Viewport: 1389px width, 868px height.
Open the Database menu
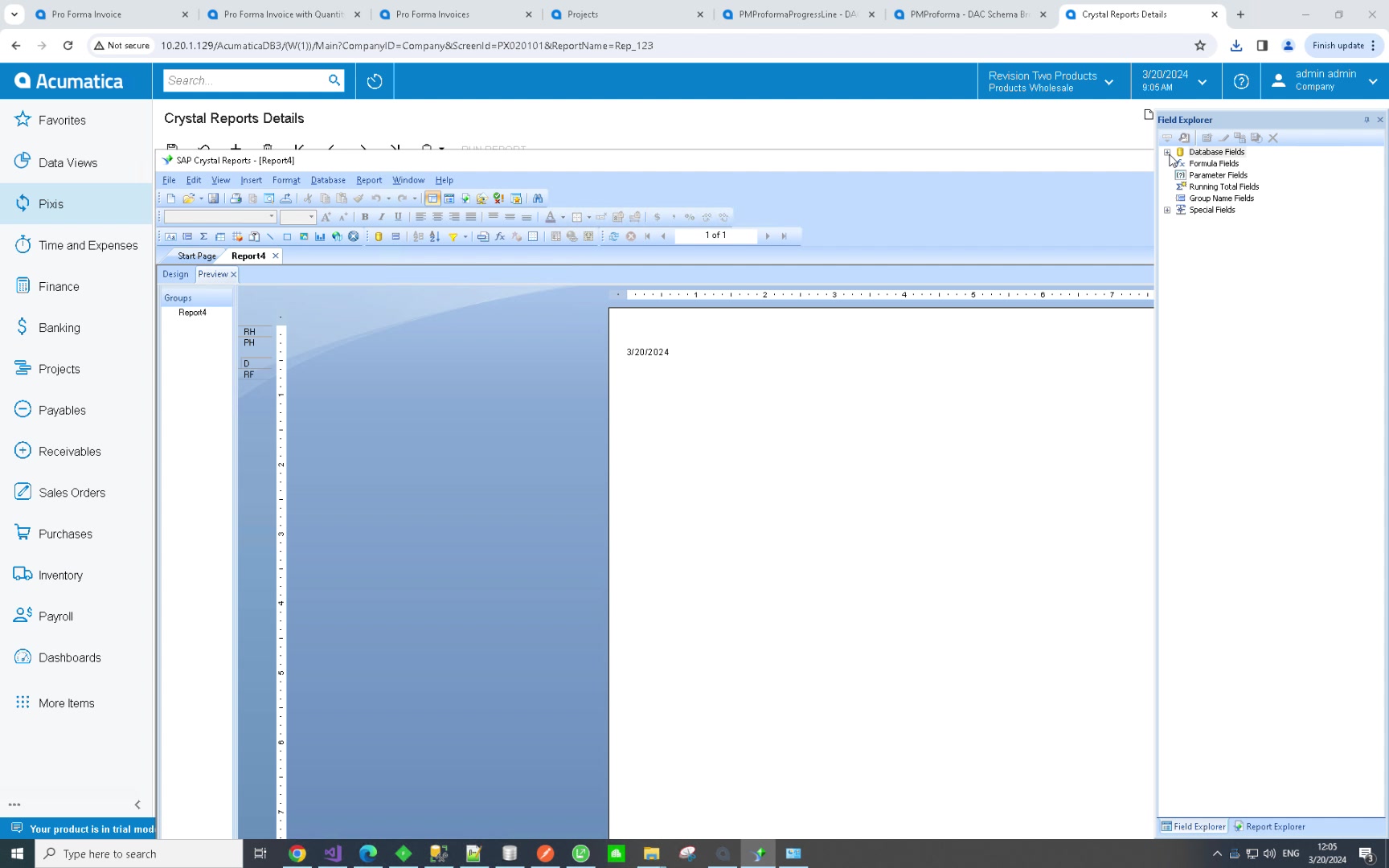pyautogui.click(x=328, y=180)
